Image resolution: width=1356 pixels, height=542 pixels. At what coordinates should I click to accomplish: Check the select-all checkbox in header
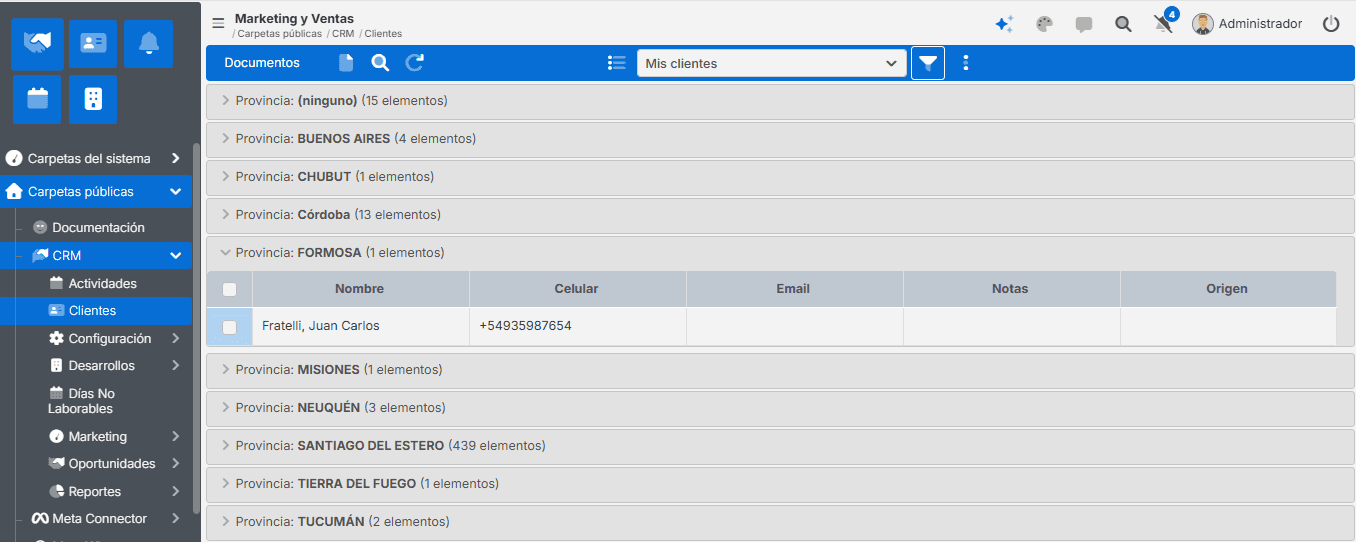point(230,289)
